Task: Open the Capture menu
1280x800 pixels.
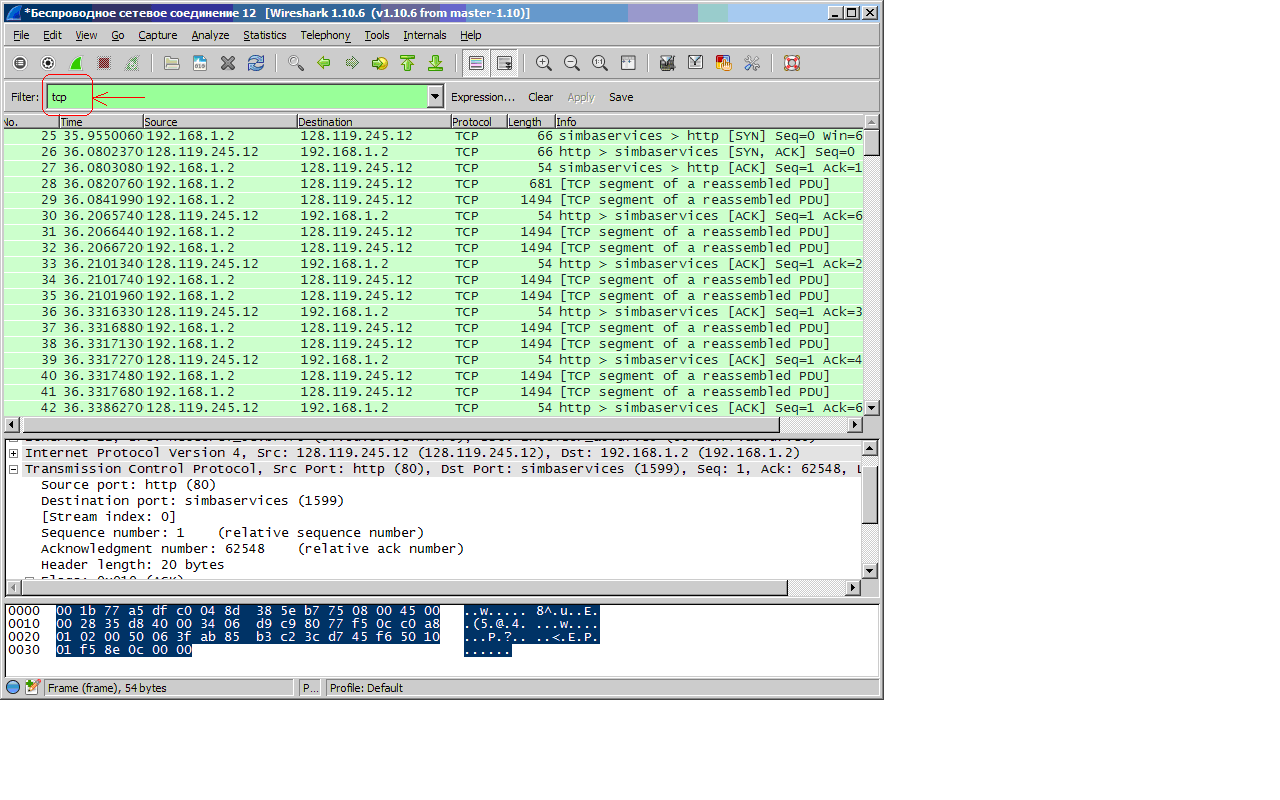Action: [157, 35]
